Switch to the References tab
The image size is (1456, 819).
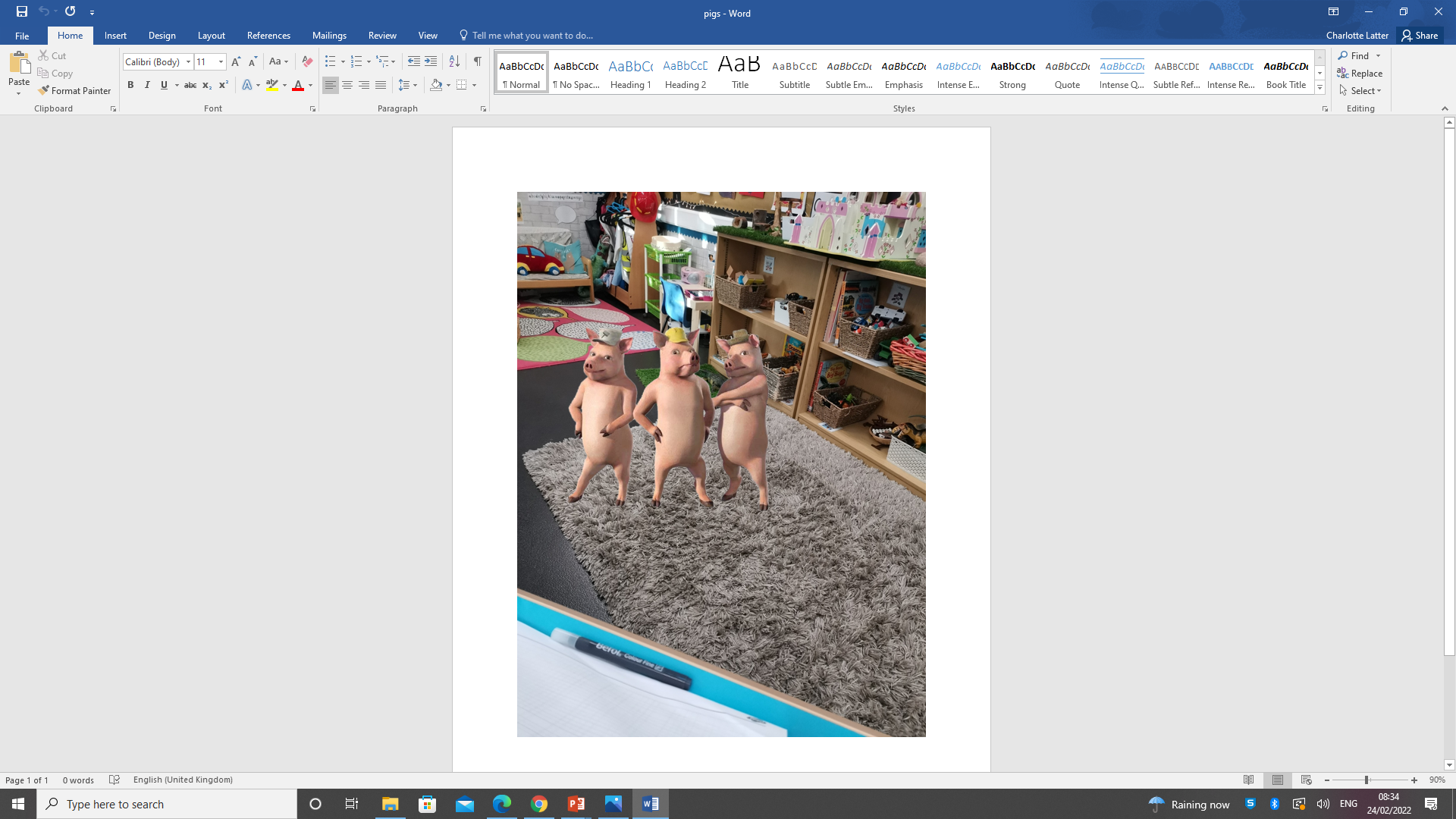268,36
